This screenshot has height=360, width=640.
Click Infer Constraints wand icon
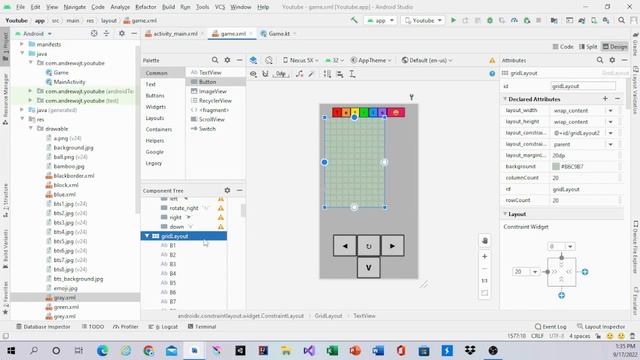click(x=311, y=74)
